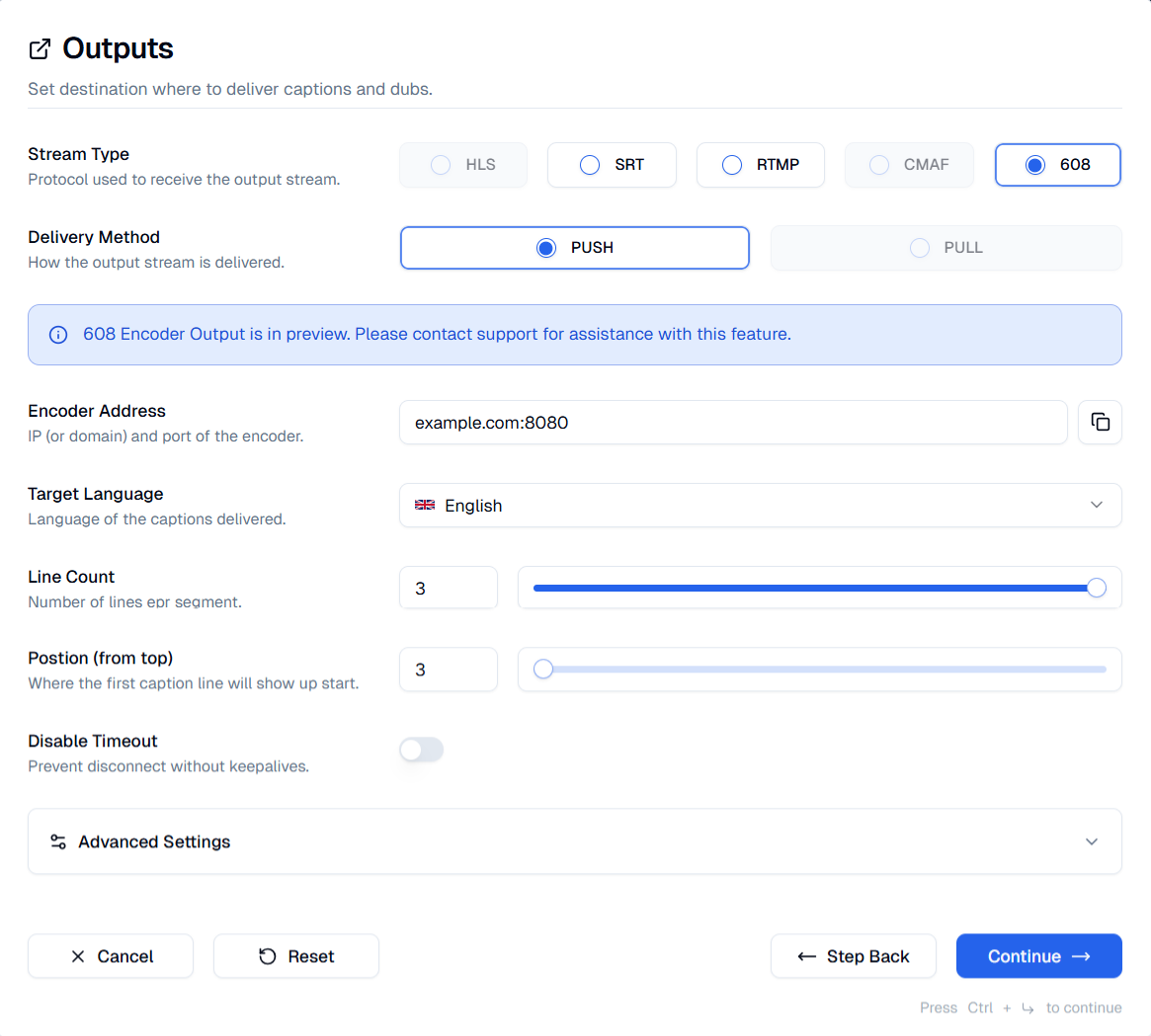Choose PUSH delivery method
1151x1036 pixels.
click(x=575, y=248)
